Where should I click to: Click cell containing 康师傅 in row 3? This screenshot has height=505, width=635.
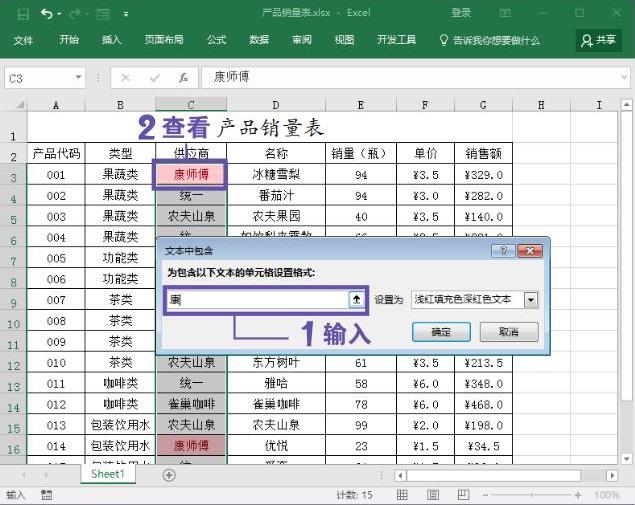191,175
